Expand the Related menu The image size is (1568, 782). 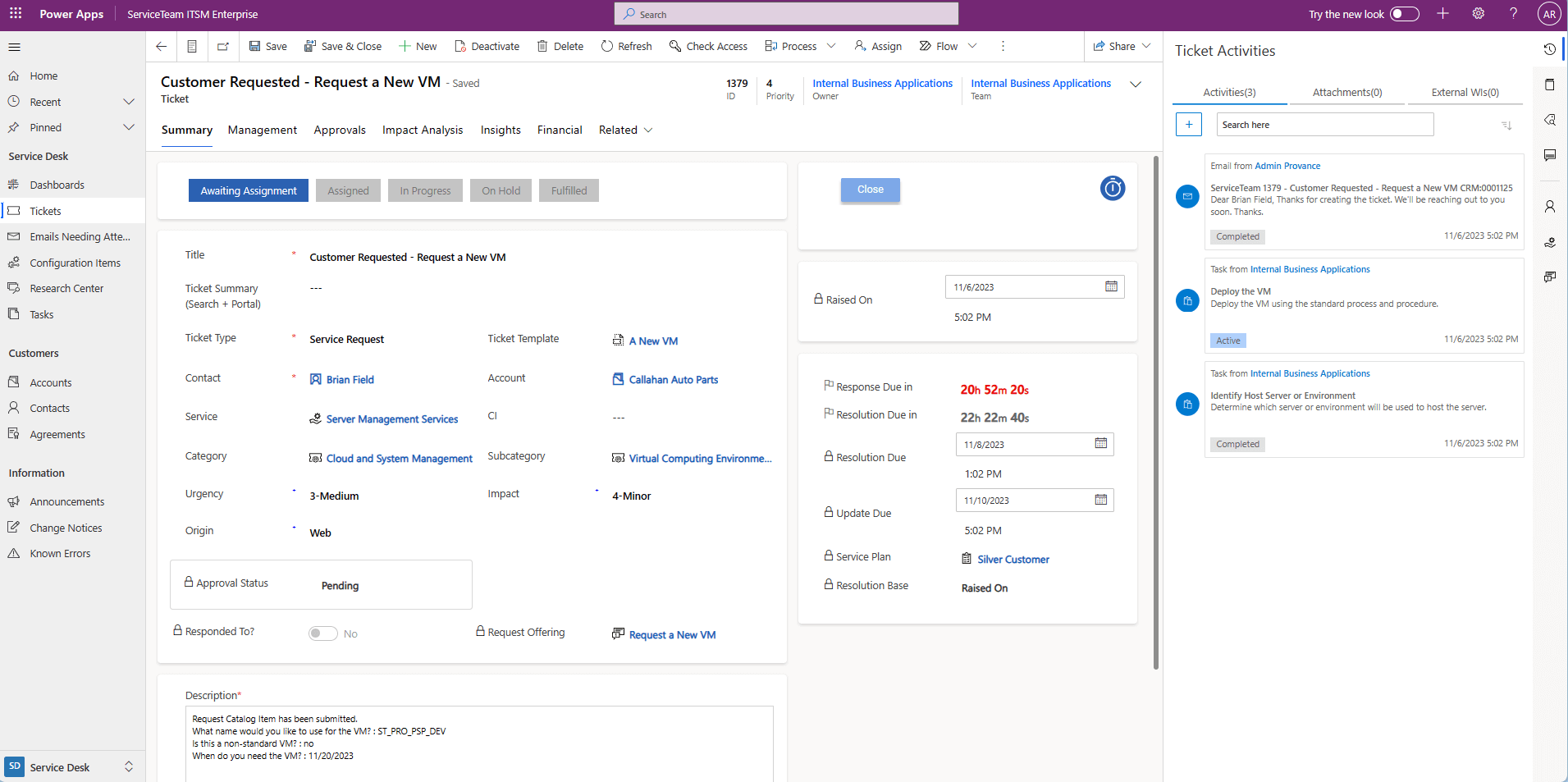[x=648, y=130]
